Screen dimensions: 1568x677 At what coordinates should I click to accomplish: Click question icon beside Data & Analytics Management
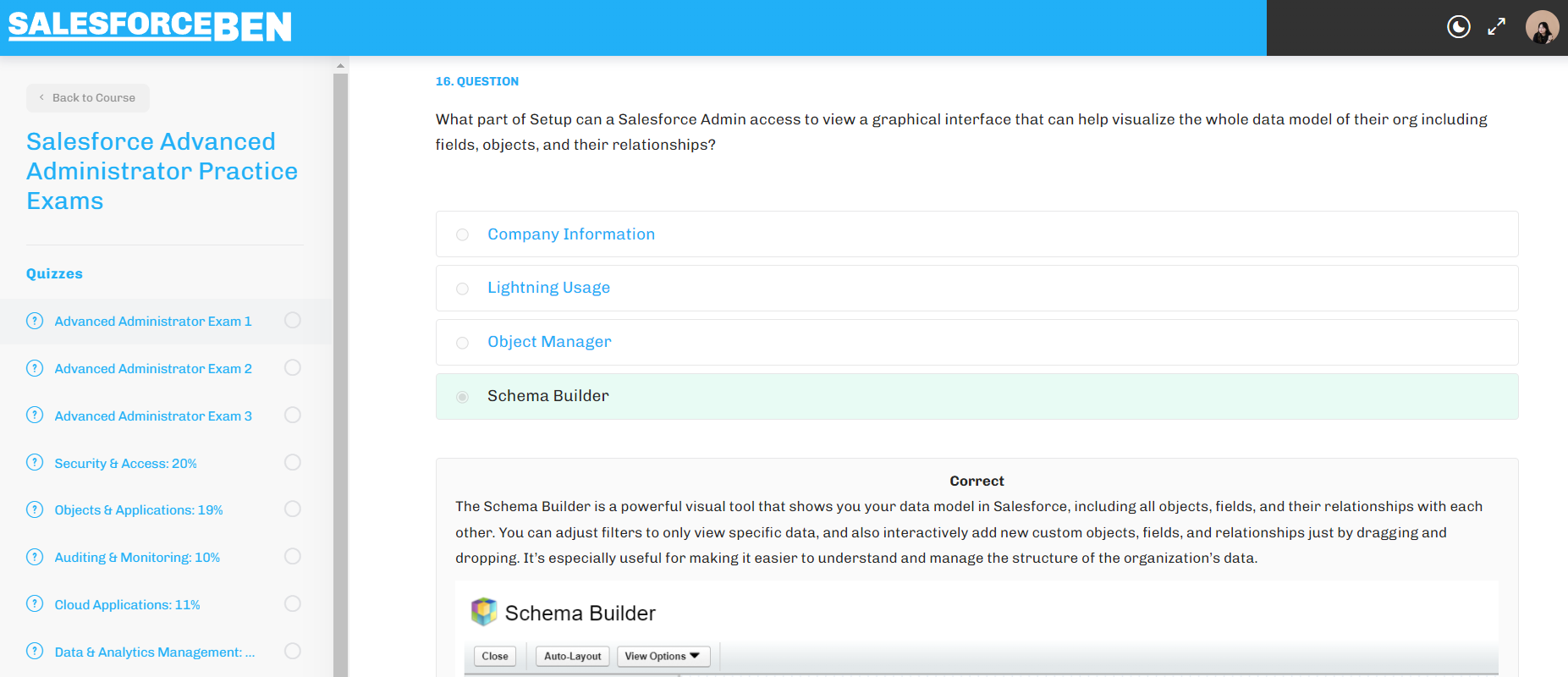35,652
